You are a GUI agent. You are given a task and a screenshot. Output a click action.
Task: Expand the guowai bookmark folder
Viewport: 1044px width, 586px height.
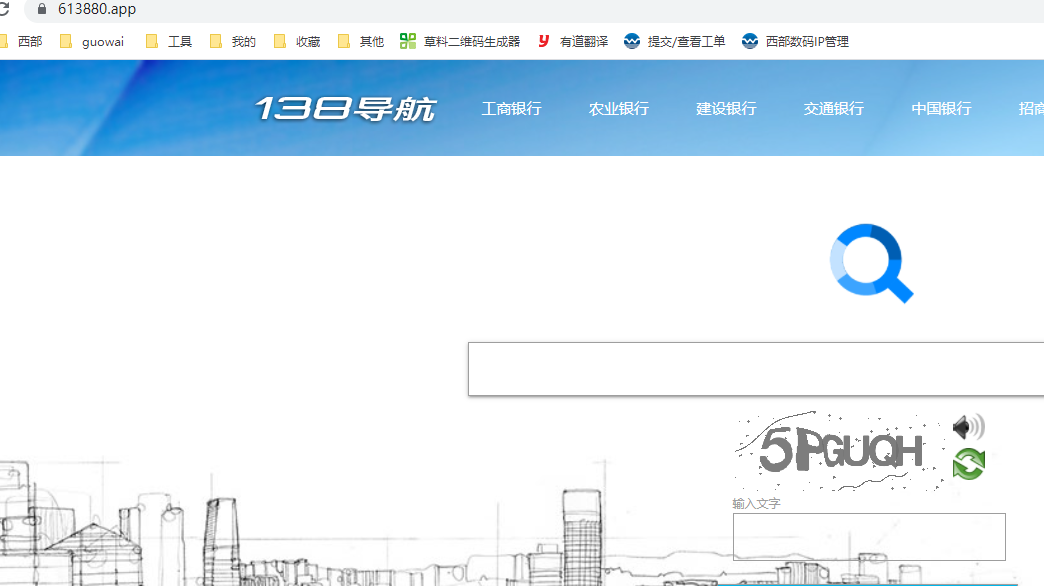(x=92, y=41)
